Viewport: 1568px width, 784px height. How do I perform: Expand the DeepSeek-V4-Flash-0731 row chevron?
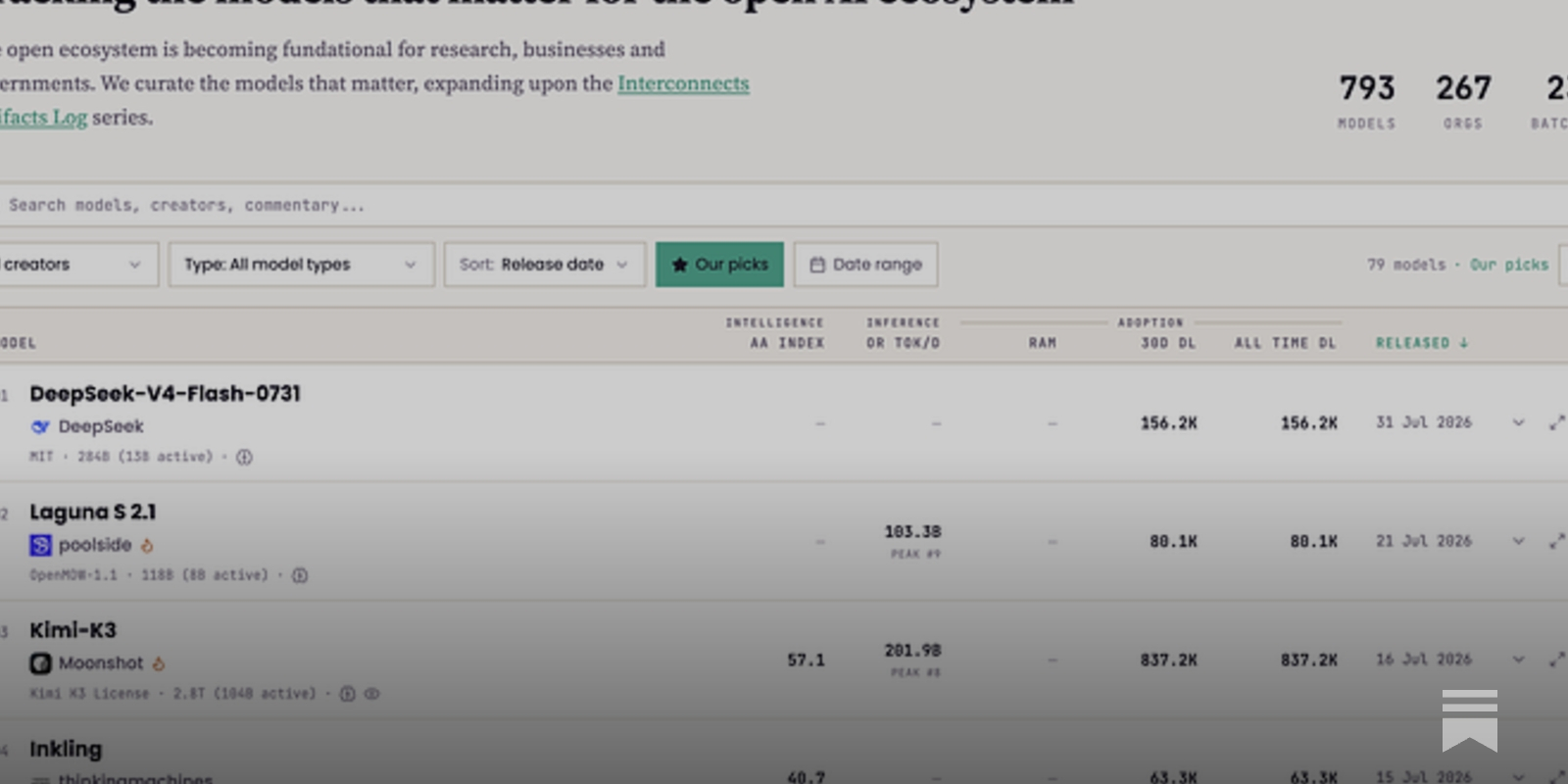1518,422
